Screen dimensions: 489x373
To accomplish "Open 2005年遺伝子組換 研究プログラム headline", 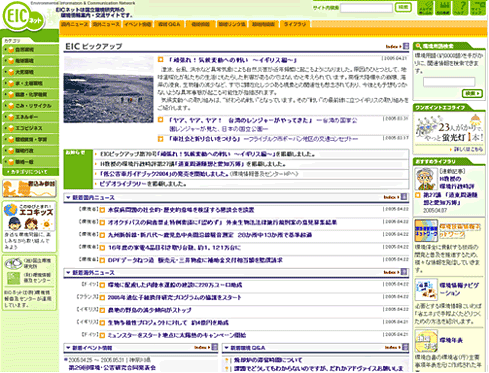I will pos(174,298).
